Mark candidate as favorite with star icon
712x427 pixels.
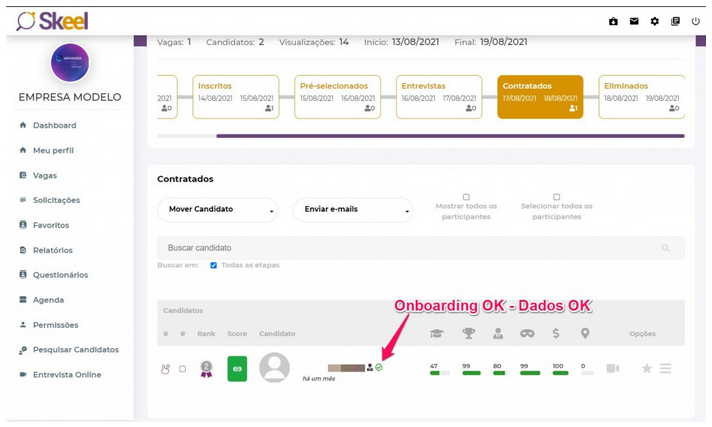click(x=647, y=369)
